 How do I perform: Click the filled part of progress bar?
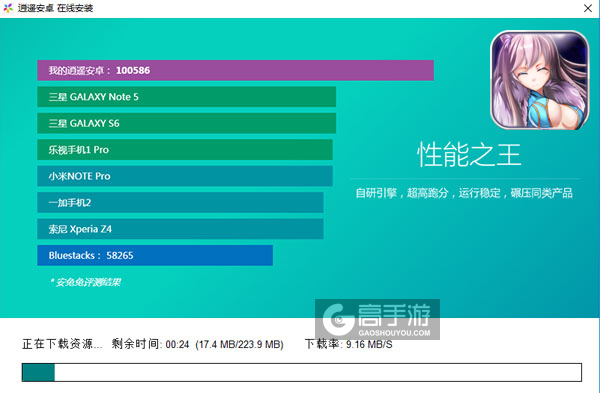coord(38,372)
